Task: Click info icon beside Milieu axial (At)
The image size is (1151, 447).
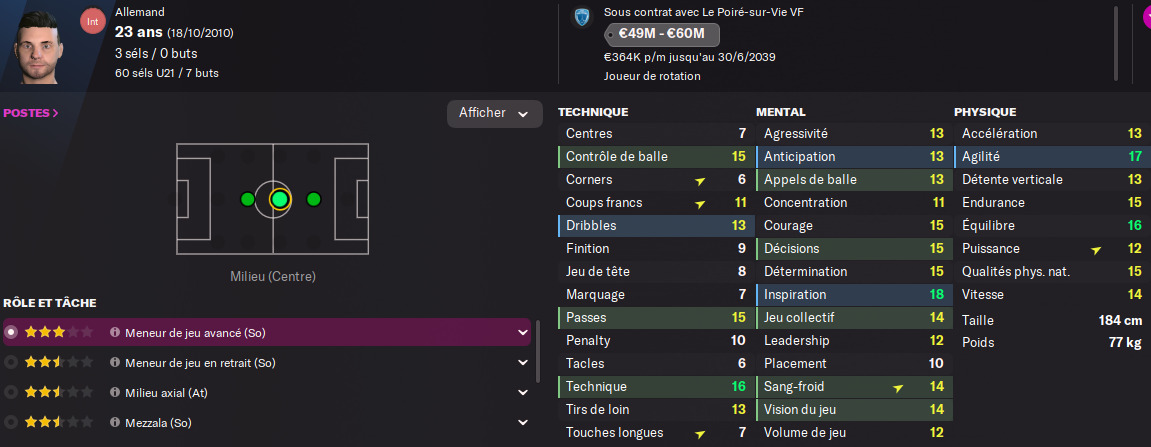Action: click(115, 393)
